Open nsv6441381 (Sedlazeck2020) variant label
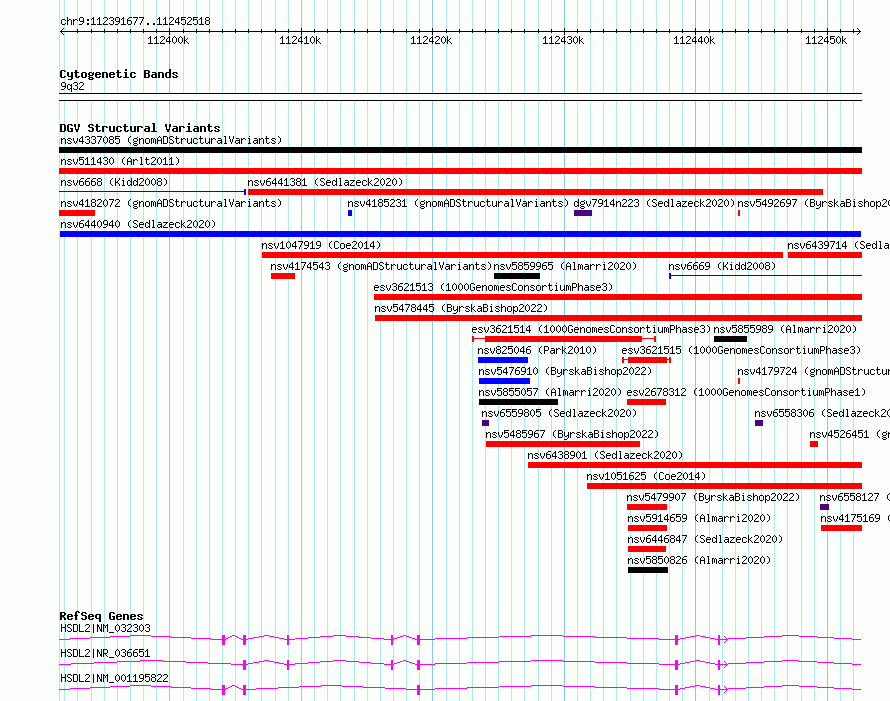This screenshot has height=701, width=890. pyautogui.click(x=325, y=182)
